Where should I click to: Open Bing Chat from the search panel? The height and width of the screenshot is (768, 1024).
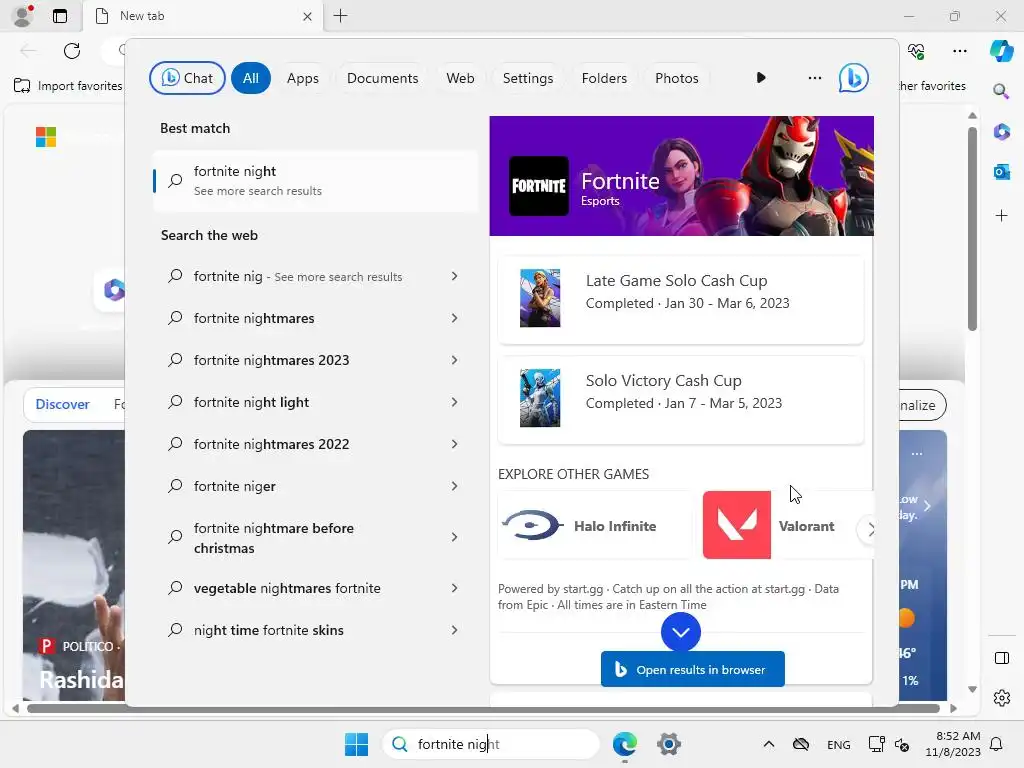tap(187, 78)
